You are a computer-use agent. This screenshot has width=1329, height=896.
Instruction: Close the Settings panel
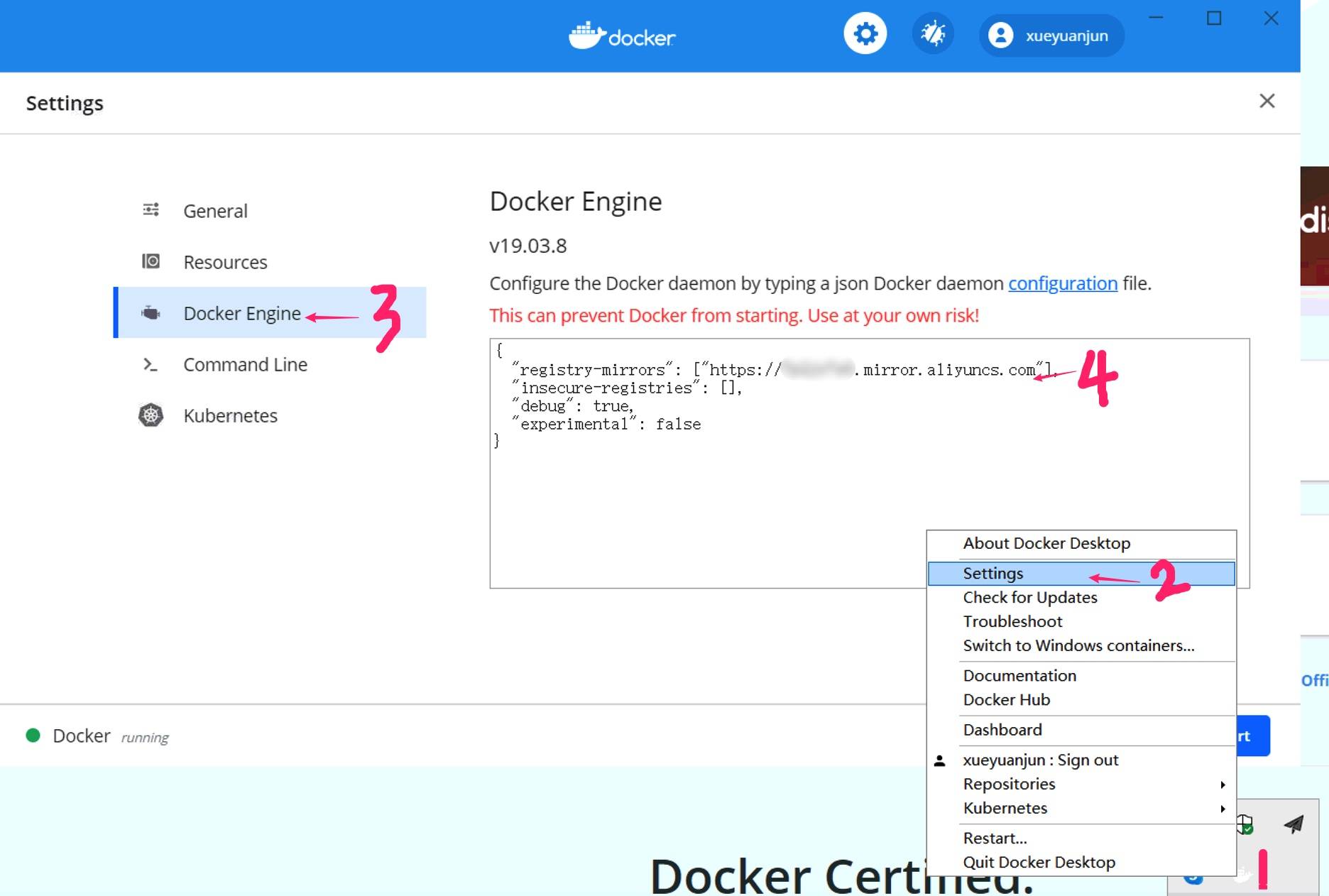[x=1267, y=101]
